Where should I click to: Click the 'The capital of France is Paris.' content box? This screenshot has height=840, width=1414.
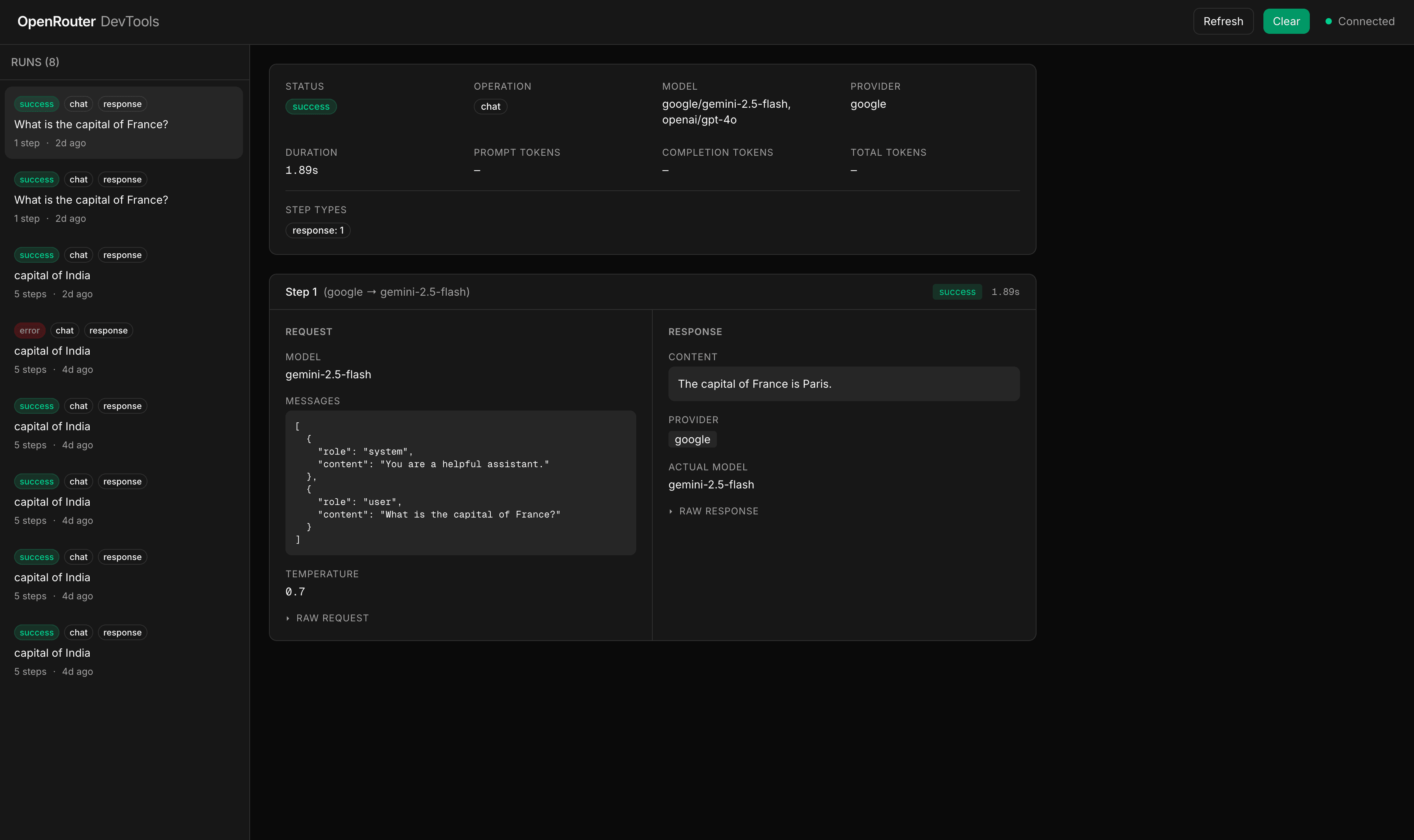point(844,384)
